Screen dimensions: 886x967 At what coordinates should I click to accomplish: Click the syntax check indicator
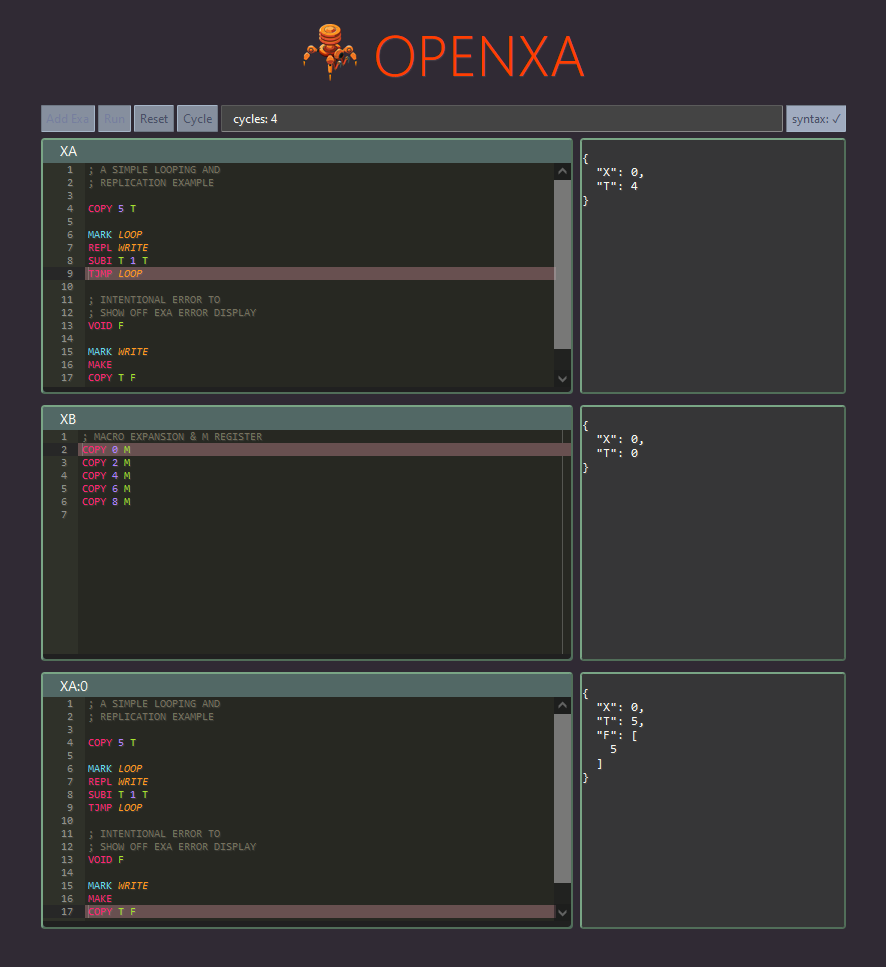tap(815, 118)
